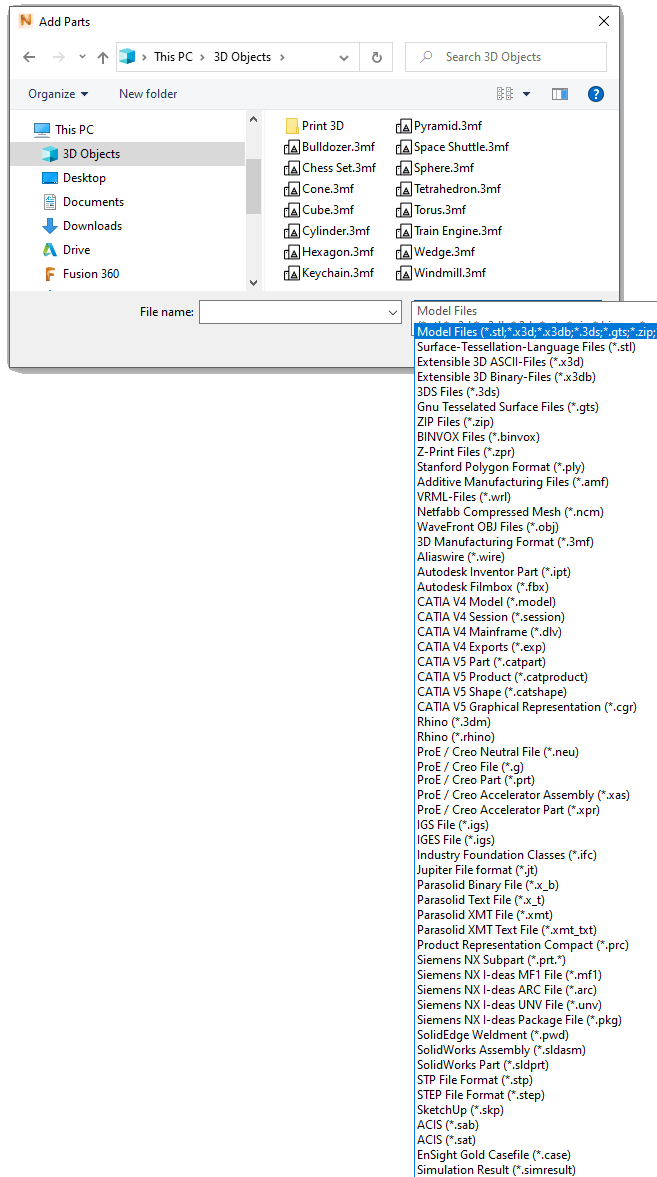The image size is (657, 1177).
Task: Expand the change view options dropdown
Action: click(527, 94)
